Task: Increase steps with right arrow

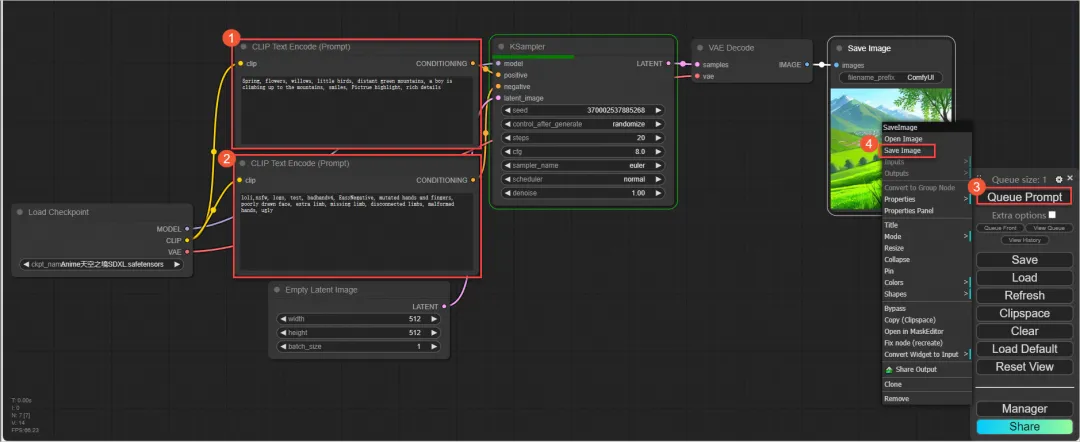Action: point(658,138)
